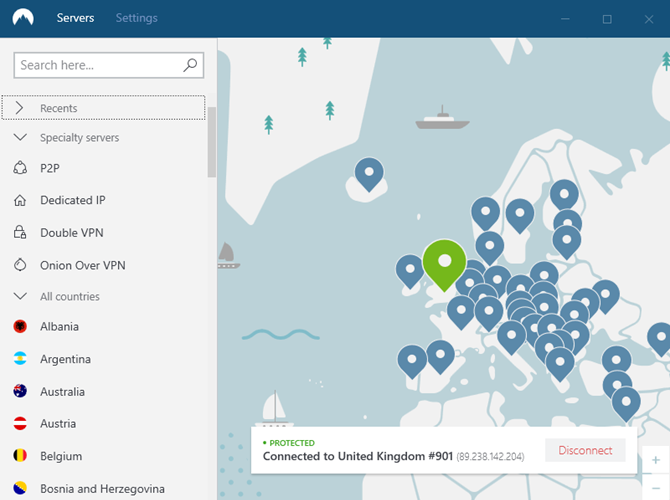Click the magnifying glass search icon
Viewport: 670px width, 500px height.
[x=190, y=65]
